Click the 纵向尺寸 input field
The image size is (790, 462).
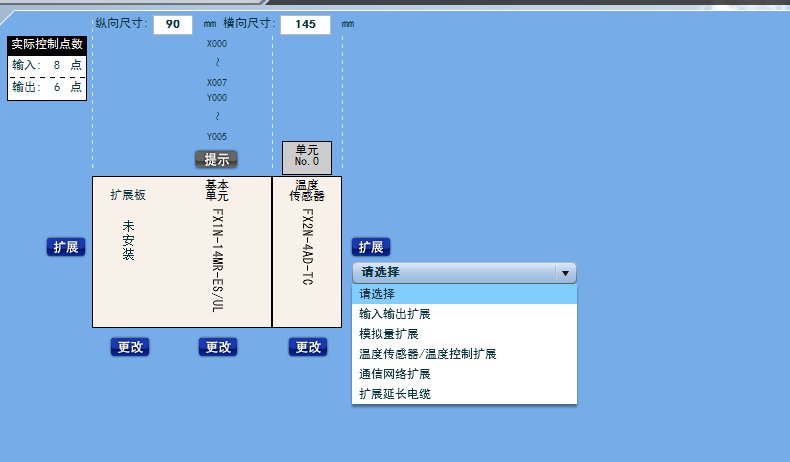[x=172, y=25]
